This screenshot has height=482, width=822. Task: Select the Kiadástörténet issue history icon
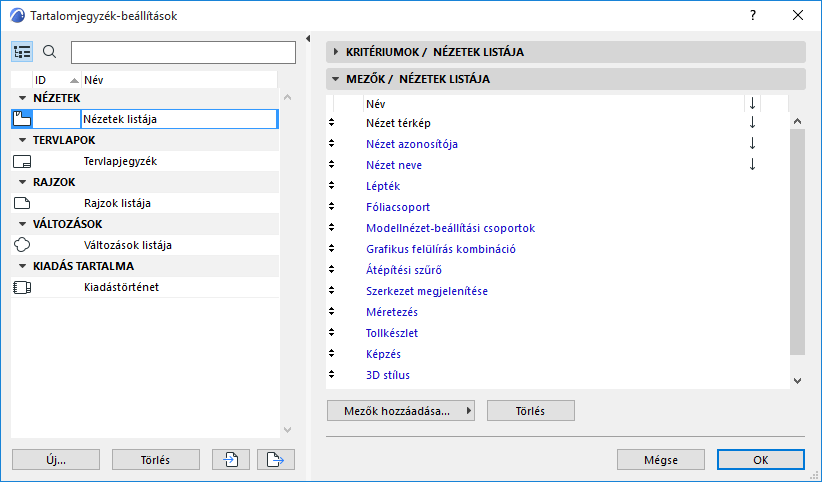coord(23,287)
